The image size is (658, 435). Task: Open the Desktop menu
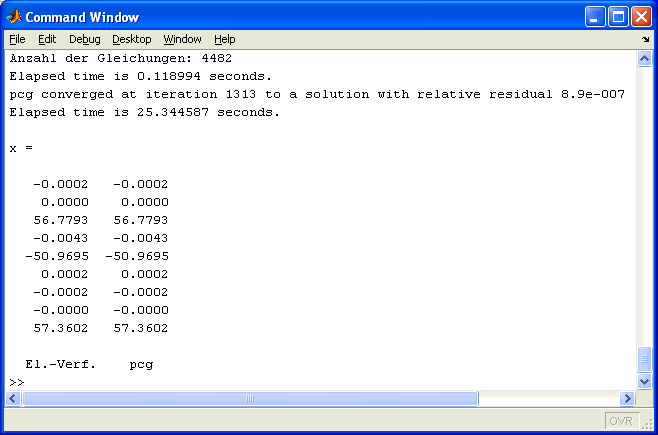tap(132, 39)
